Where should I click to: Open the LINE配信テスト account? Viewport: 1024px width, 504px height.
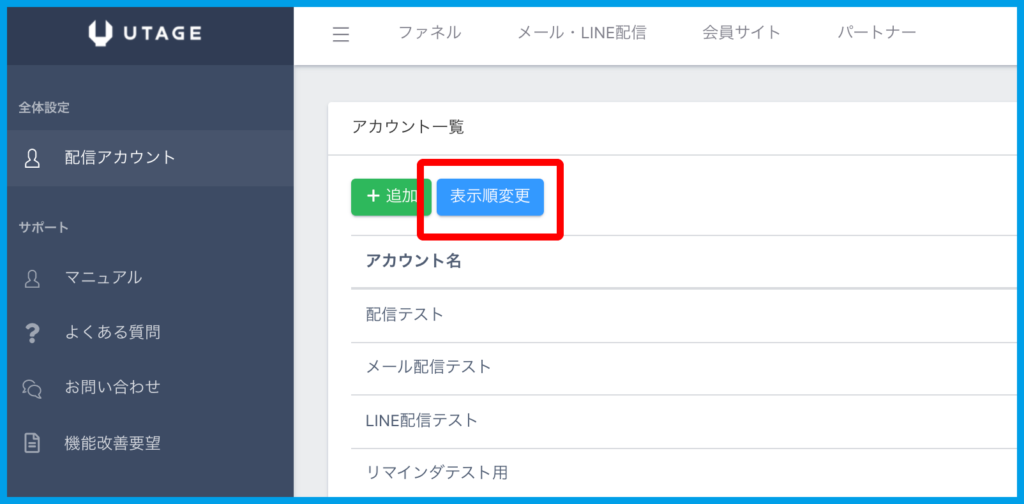[x=421, y=420]
